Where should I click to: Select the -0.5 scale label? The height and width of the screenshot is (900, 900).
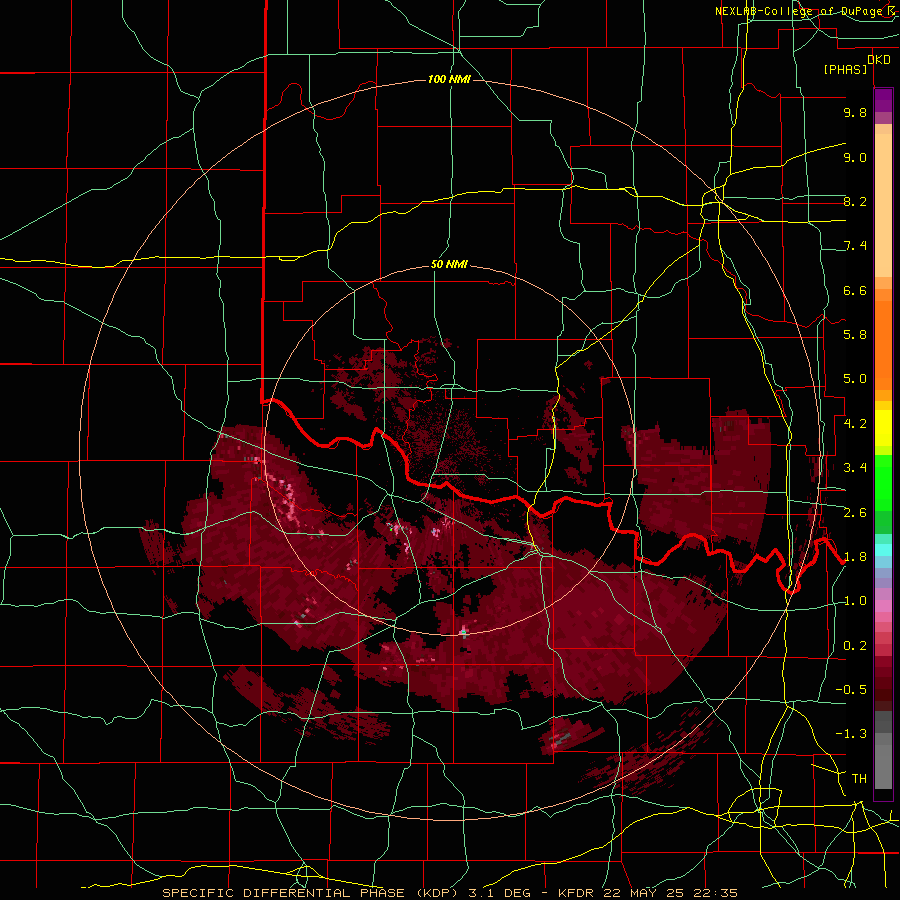click(851, 690)
